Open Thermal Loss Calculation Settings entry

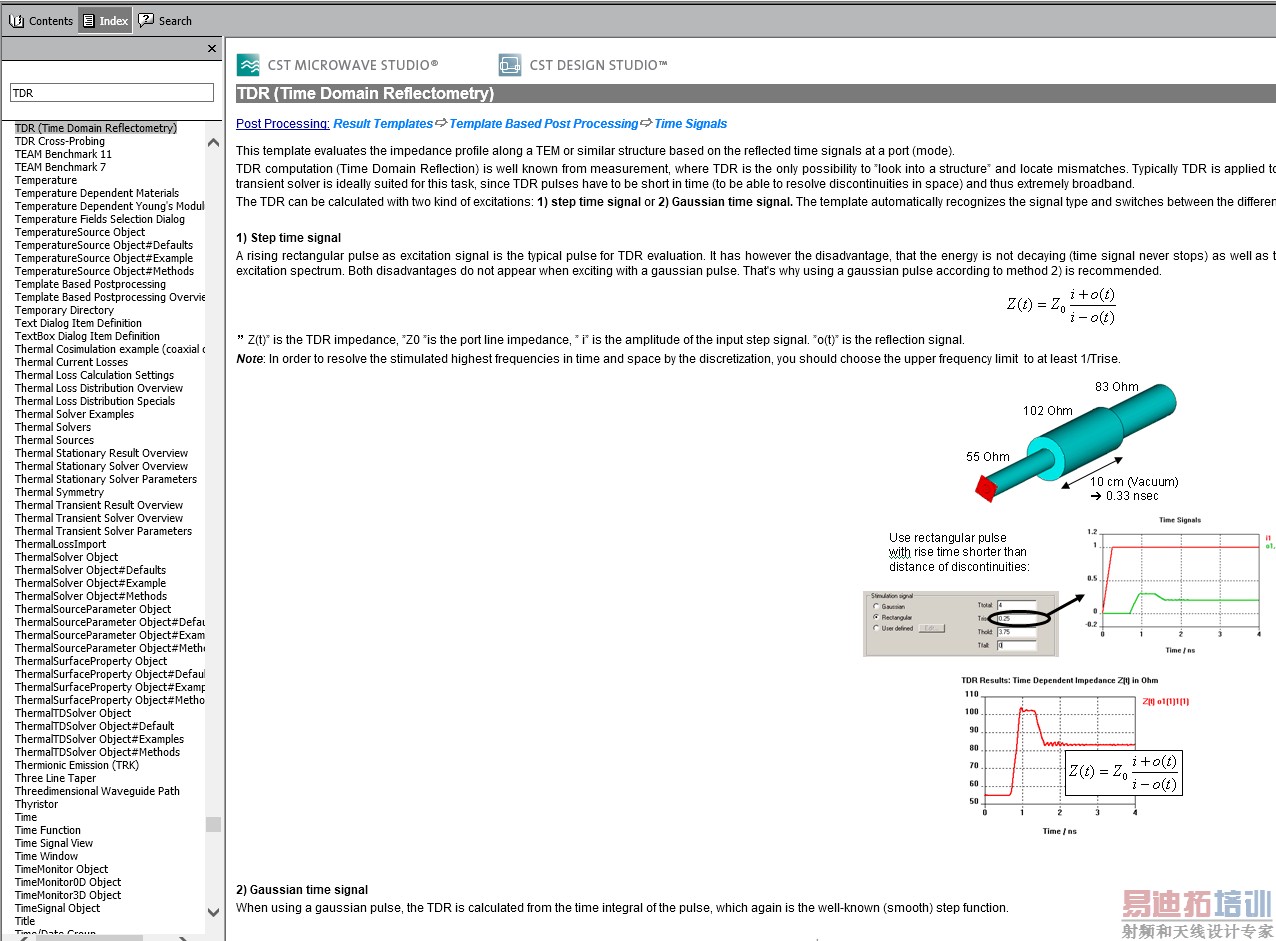(95, 375)
